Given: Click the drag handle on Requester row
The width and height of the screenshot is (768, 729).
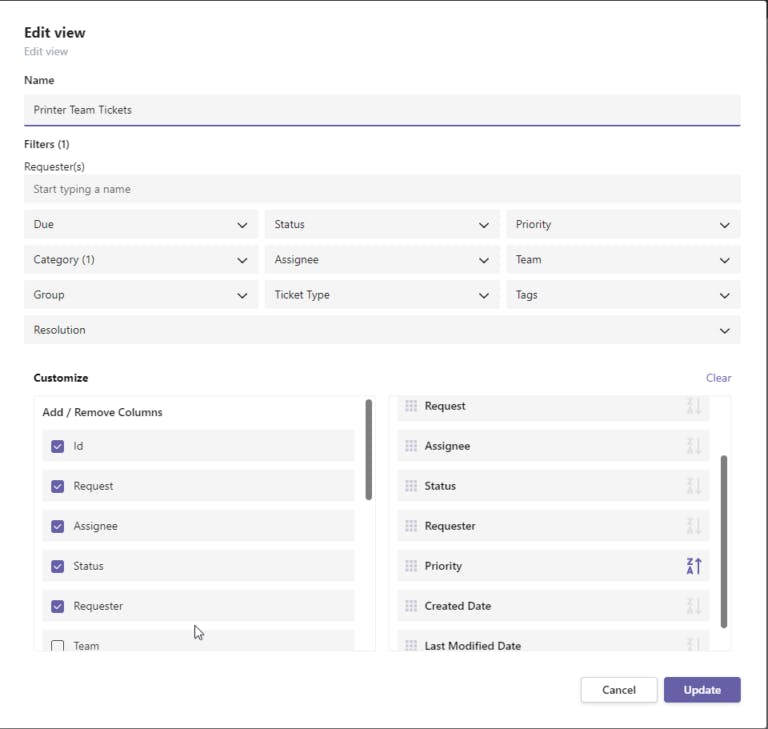Looking at the screenshot, I should [411, 526].
